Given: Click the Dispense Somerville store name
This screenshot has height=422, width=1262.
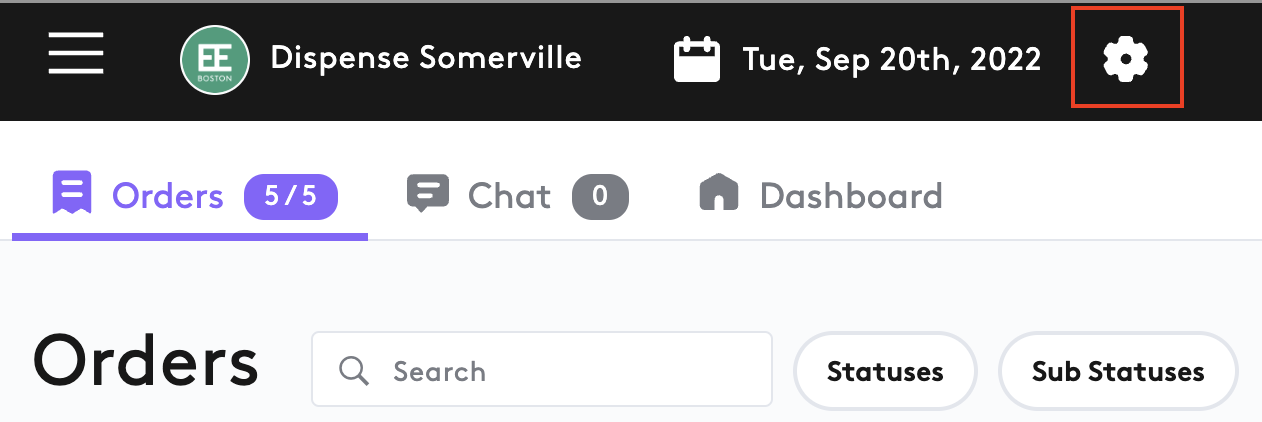Looking at the screenshot, I should click(x=426, y=58).
